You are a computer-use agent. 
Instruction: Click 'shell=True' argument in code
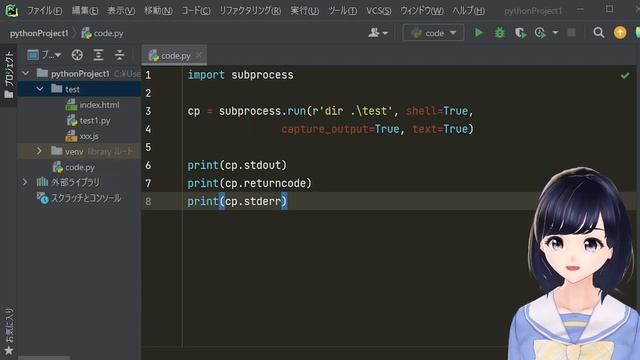pos(437,111)
